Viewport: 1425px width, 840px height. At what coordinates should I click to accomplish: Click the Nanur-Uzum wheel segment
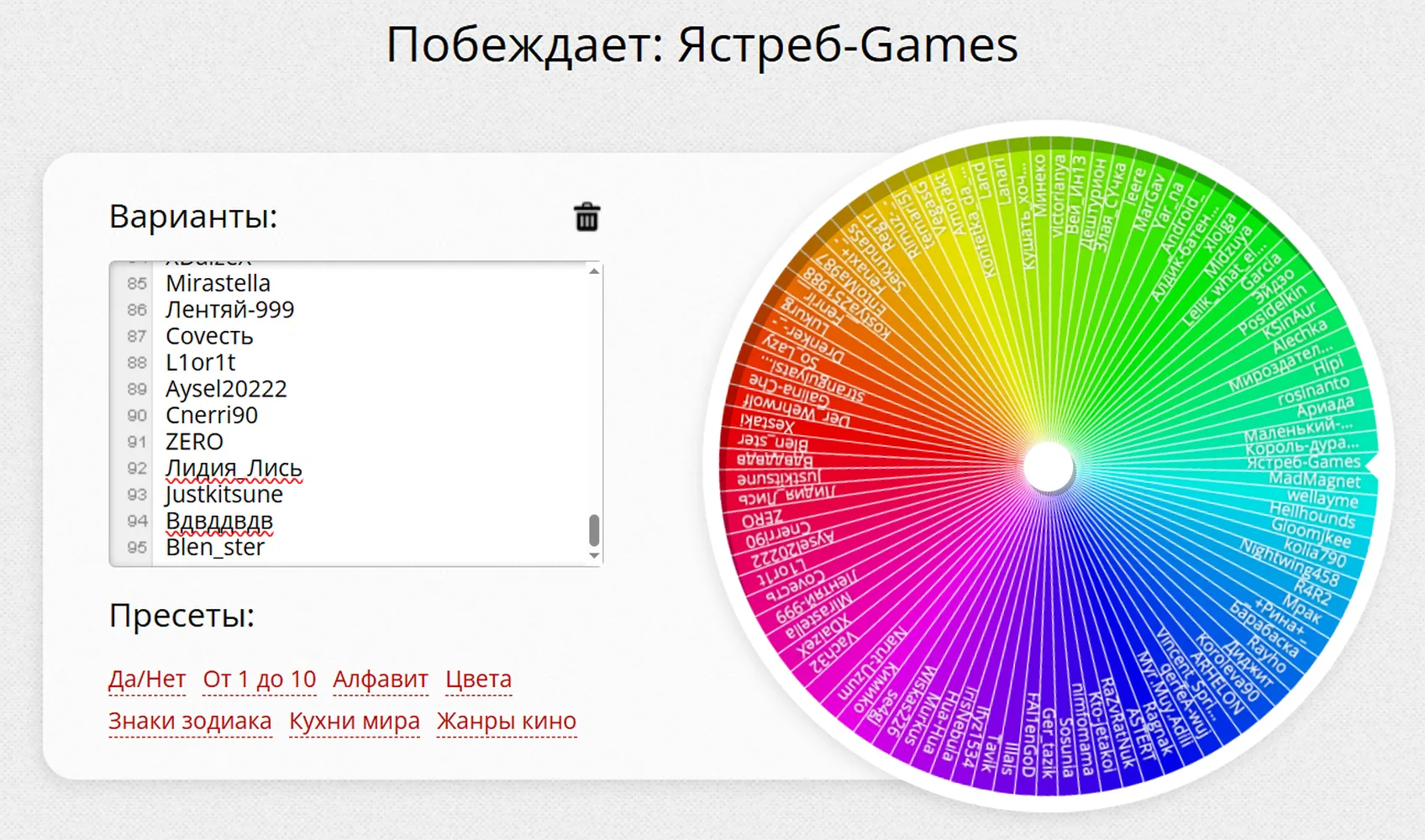[870, 664]
